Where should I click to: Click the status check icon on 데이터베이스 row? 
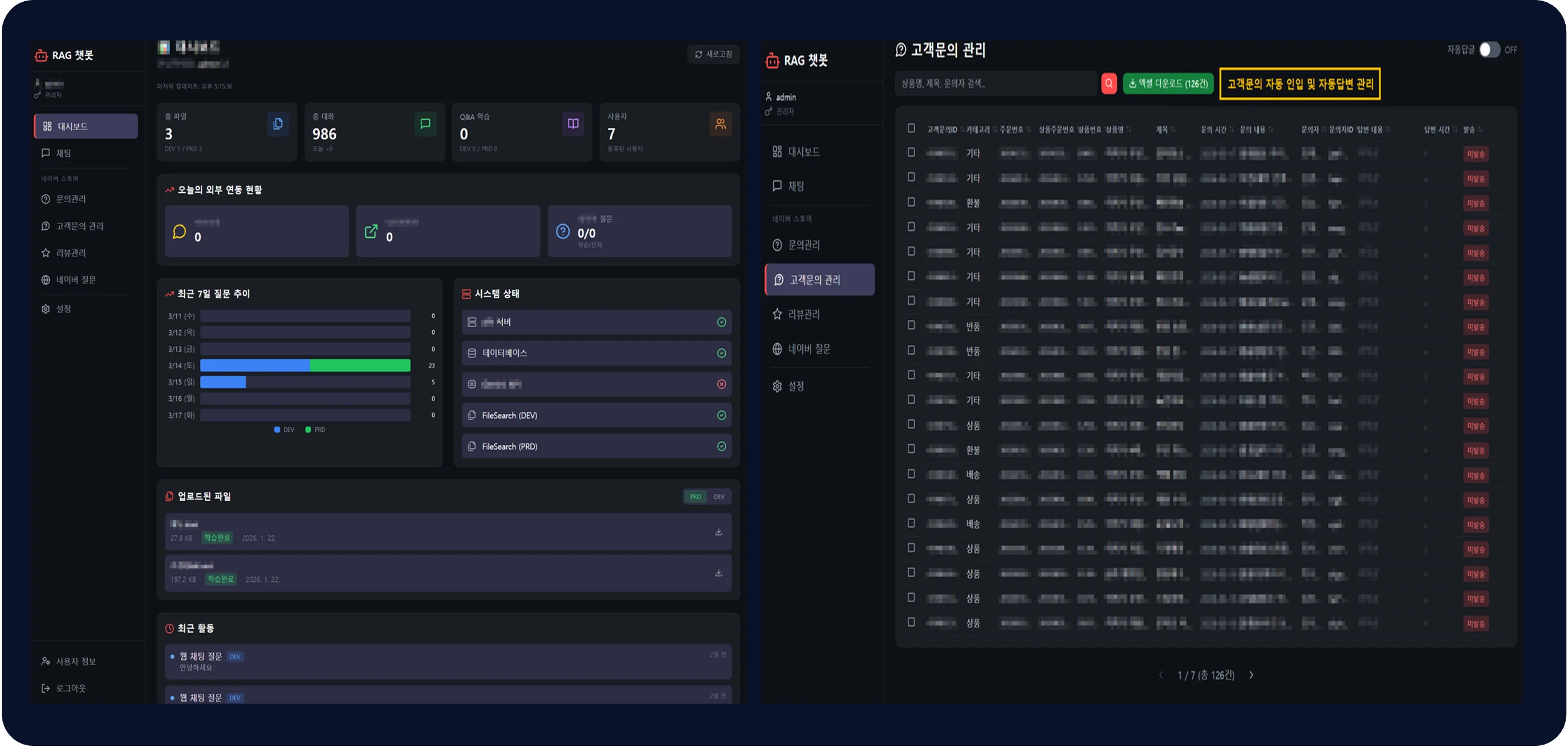[722, 354]
